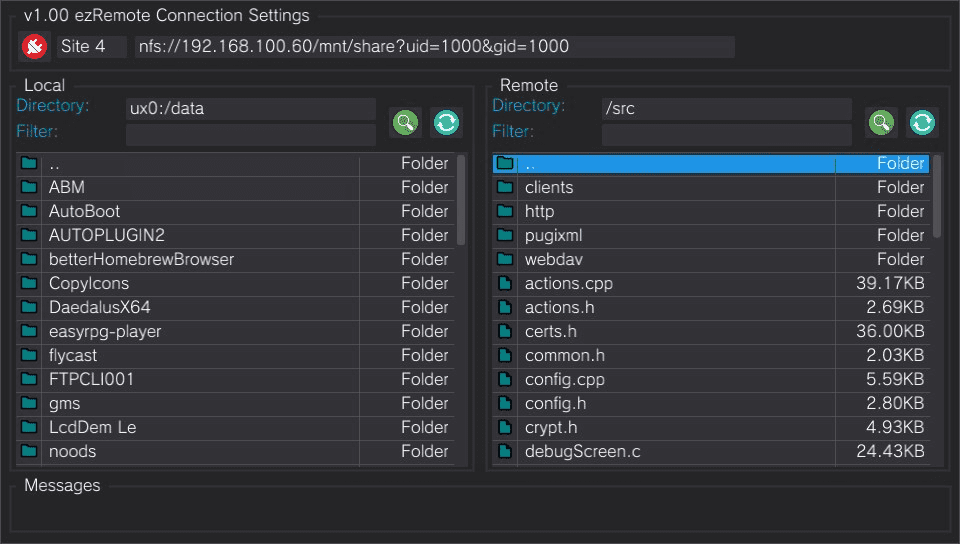Focus the Local Filter text field
This screenshot has height=544, width=960.
click(x=250, y=134)
